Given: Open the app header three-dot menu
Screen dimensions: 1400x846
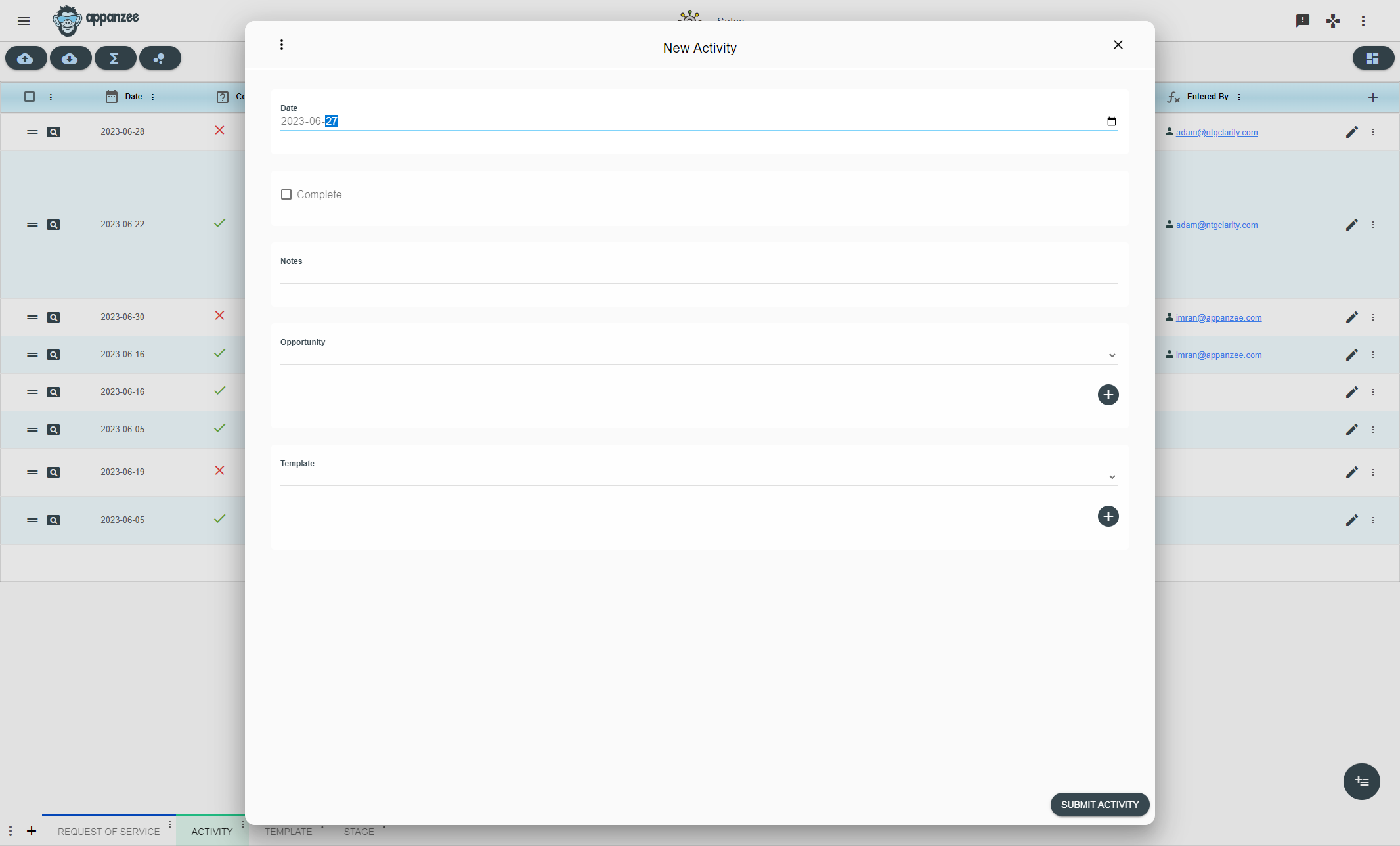Looking at the screenshot, I should coord(1363,21).
